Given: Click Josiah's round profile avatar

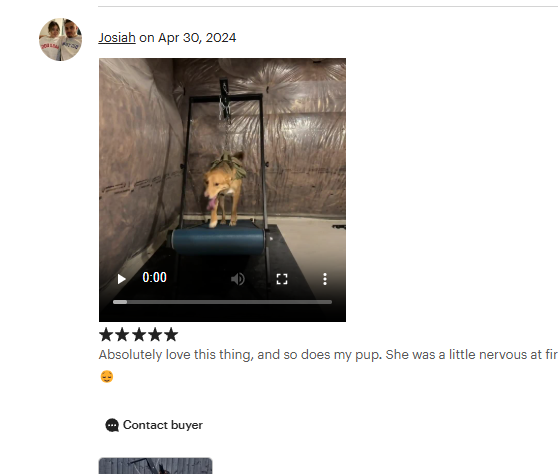Looking at the screenshot, I should point(60,40).
